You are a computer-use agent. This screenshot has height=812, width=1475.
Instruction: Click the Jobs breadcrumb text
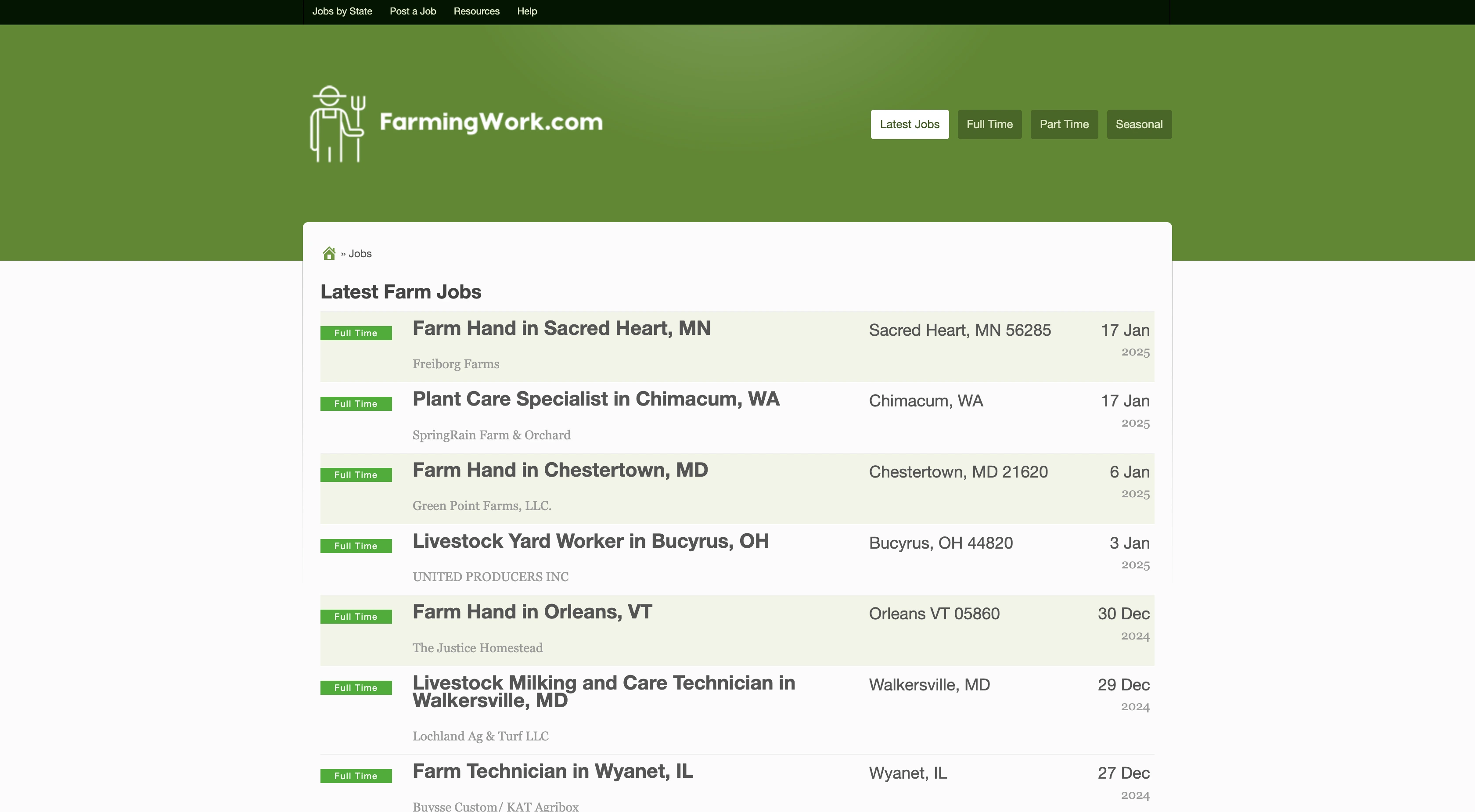[x=360, y=254]
